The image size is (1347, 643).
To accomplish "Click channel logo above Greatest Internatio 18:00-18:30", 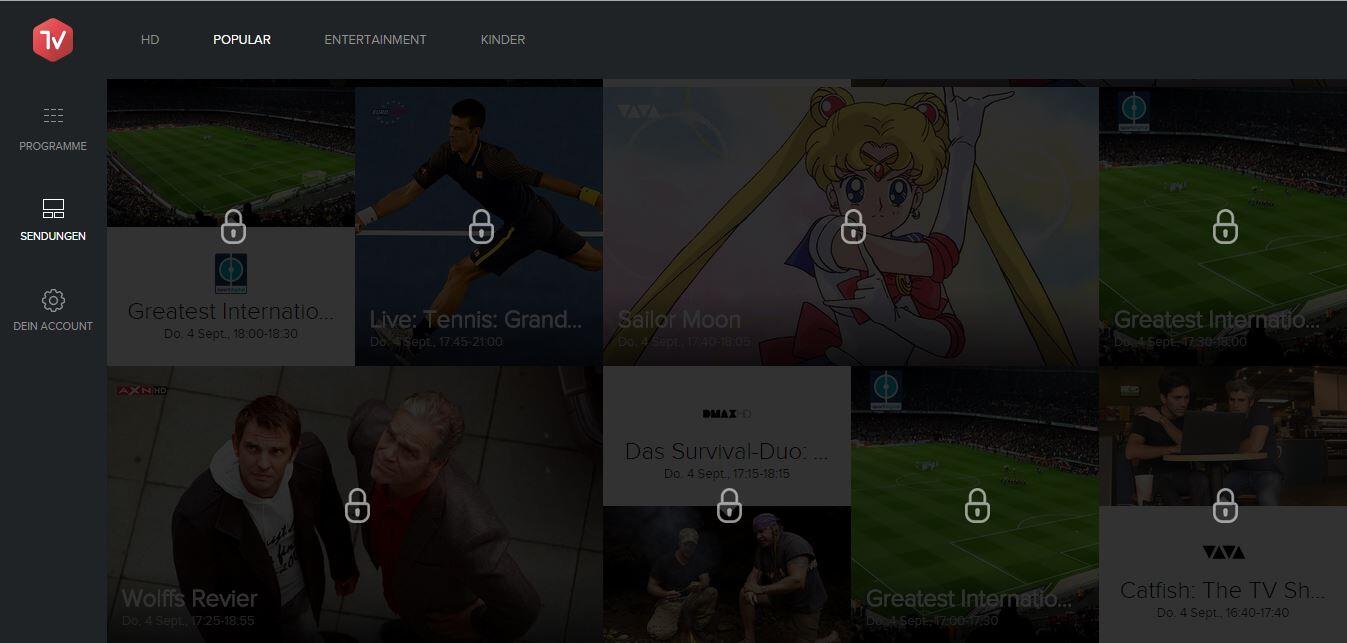I will 231,273.
